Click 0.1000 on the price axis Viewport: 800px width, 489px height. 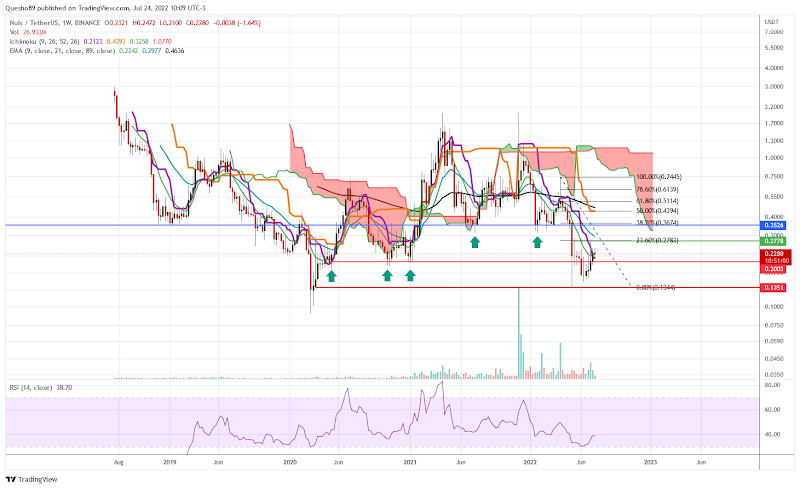pos(774,307)
